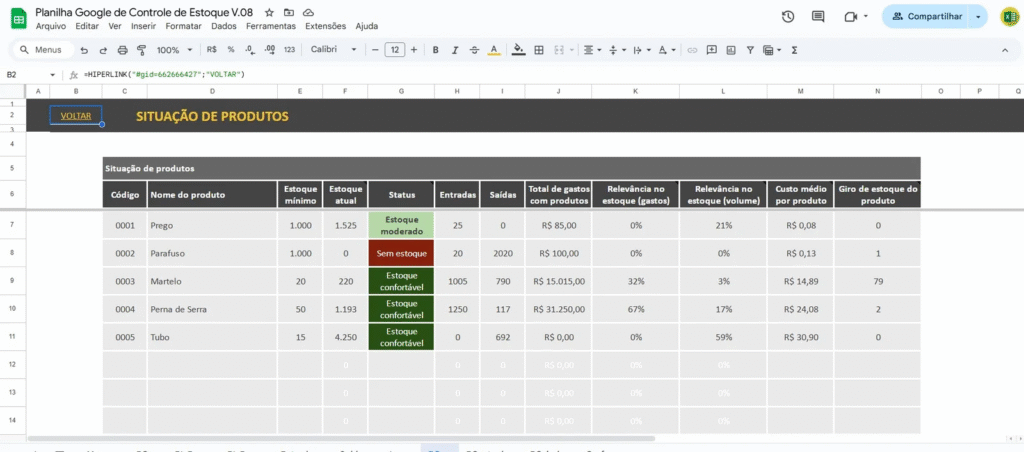1024x452 pixels.
Task: Open the comments panel icon
Action: point(818,16)
